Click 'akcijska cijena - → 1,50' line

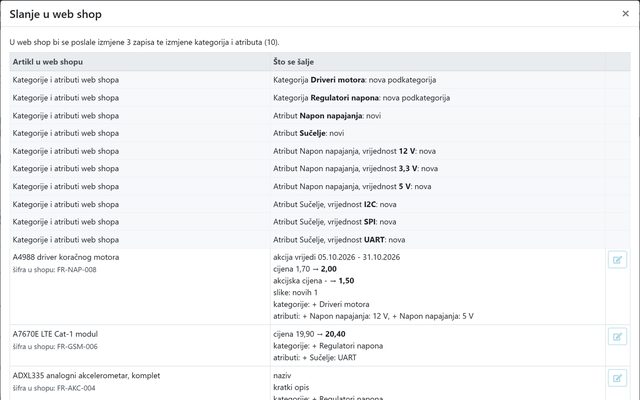tap(313, 281)
